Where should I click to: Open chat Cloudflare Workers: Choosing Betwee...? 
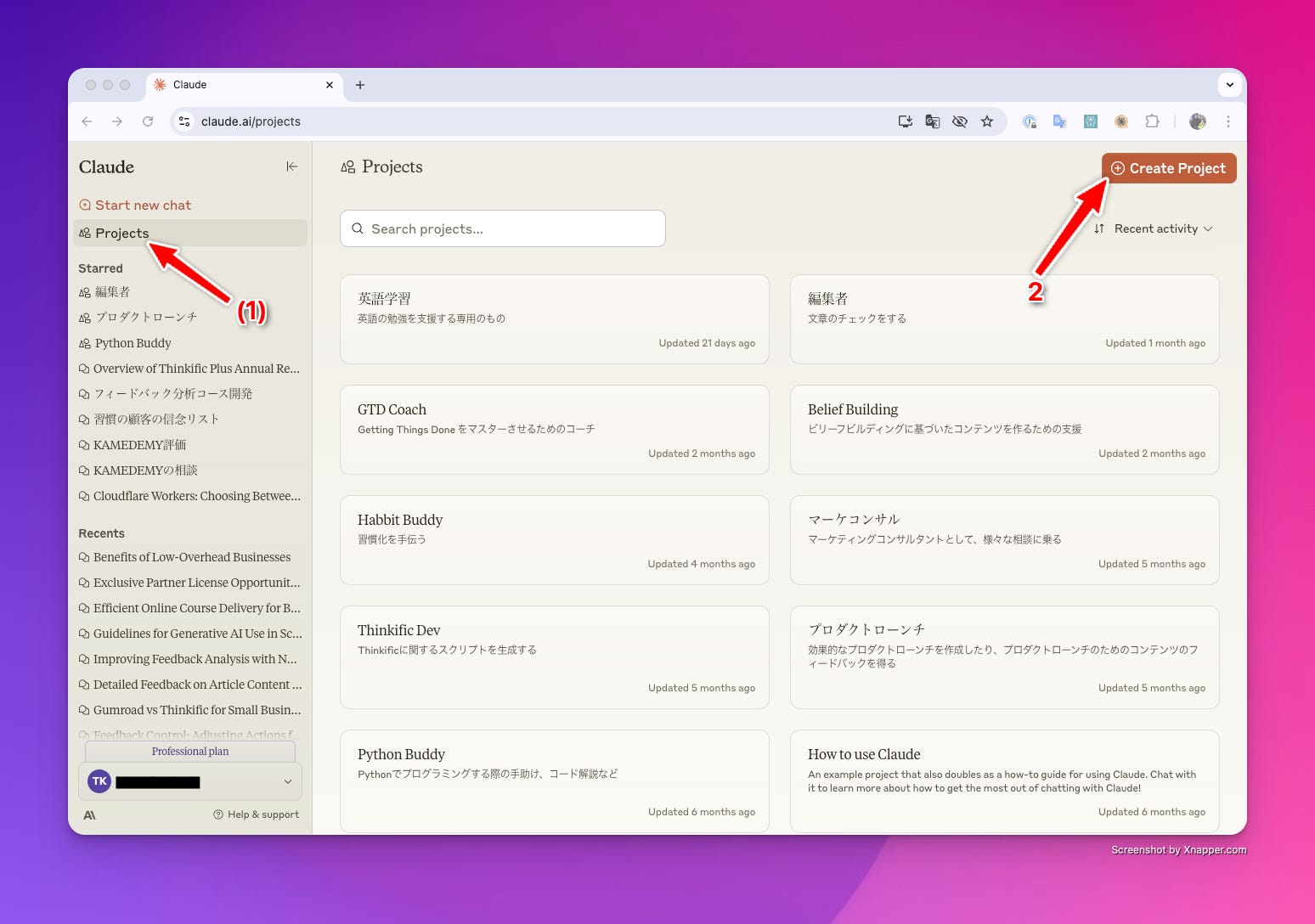(x=189, y=496)
